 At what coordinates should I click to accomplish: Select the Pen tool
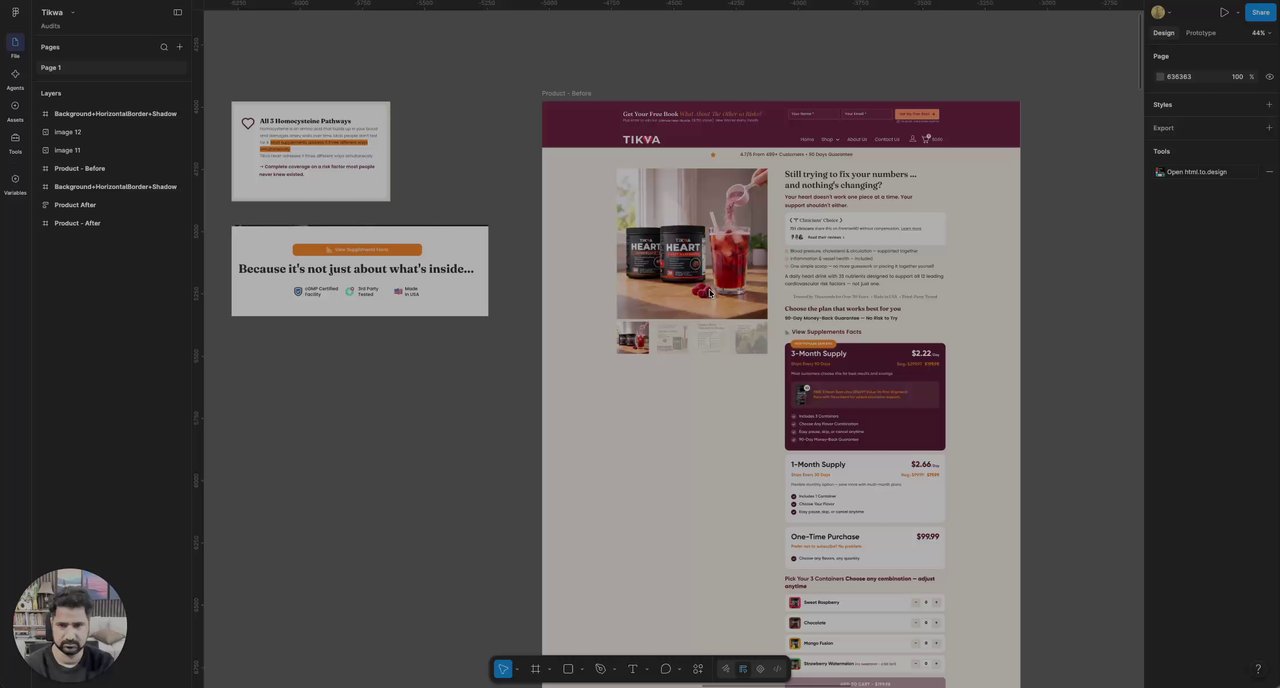(x=600, y=669)
